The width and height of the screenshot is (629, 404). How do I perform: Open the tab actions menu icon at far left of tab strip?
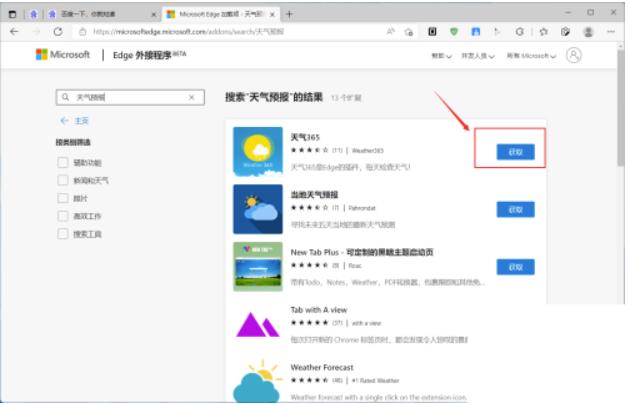click(12, 14)
